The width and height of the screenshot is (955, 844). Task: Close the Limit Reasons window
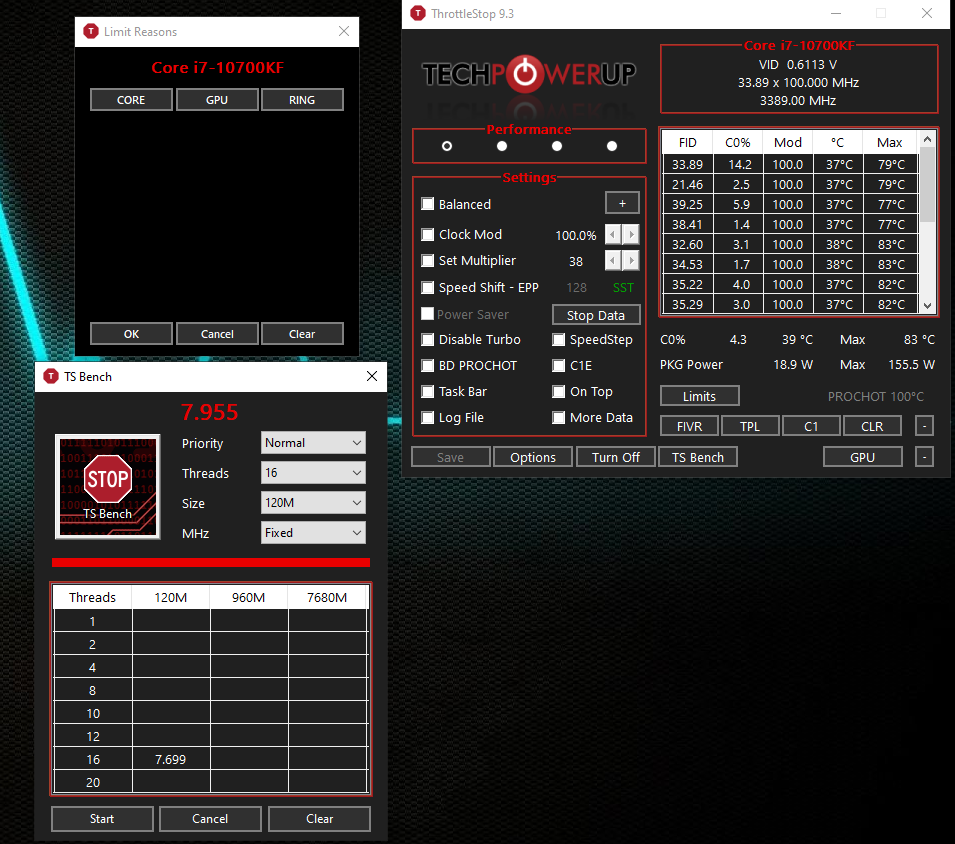[344, 31]
